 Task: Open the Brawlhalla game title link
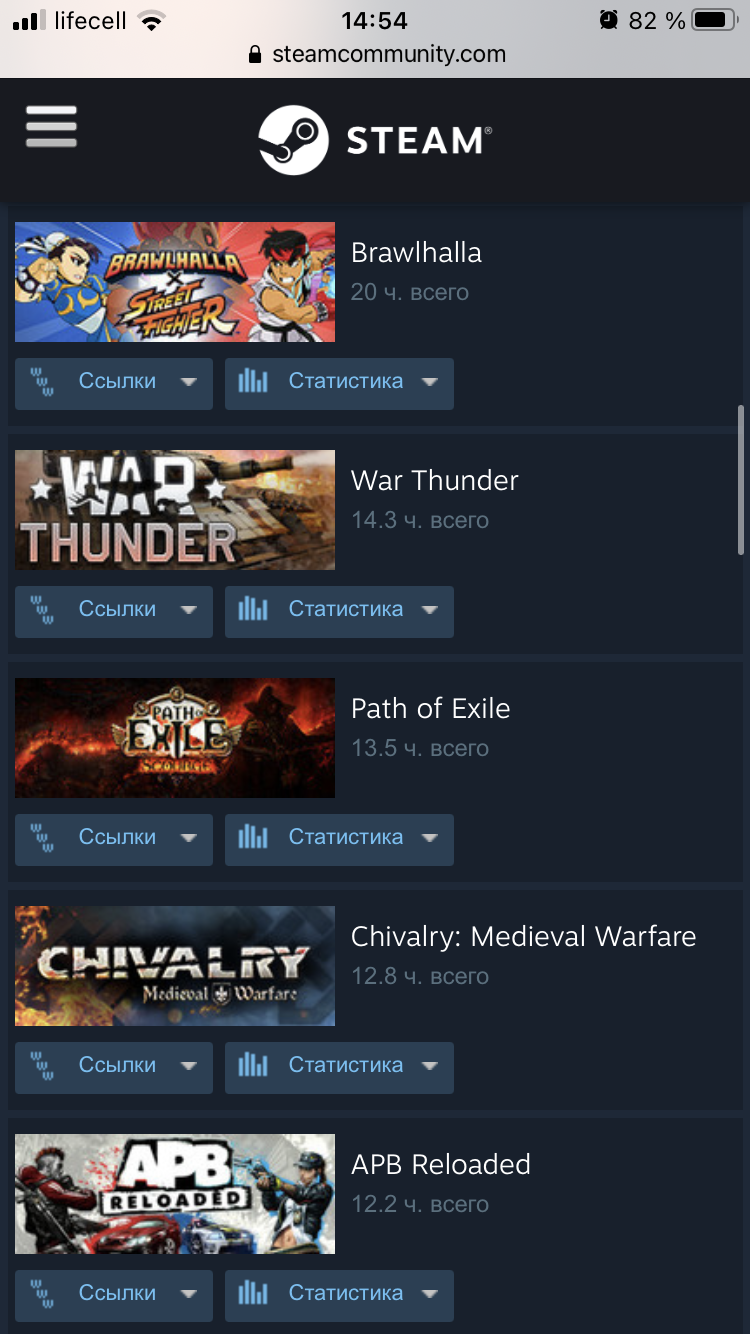tap(416, 253)
